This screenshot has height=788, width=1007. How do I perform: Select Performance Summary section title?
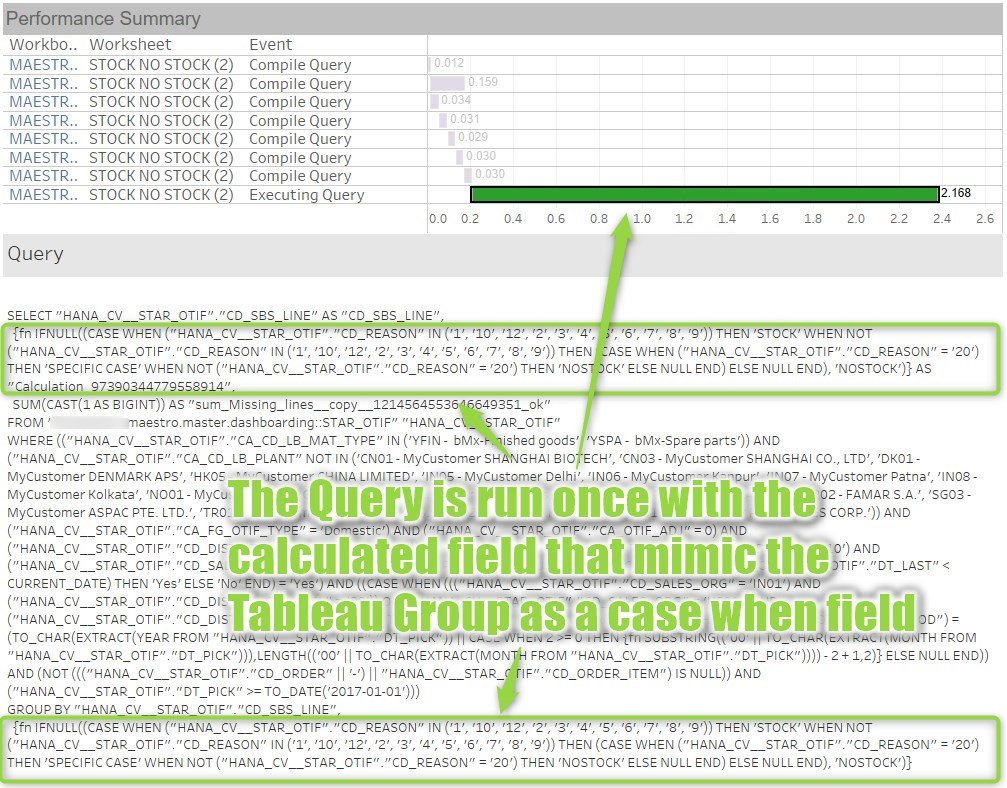click(103, 19)
